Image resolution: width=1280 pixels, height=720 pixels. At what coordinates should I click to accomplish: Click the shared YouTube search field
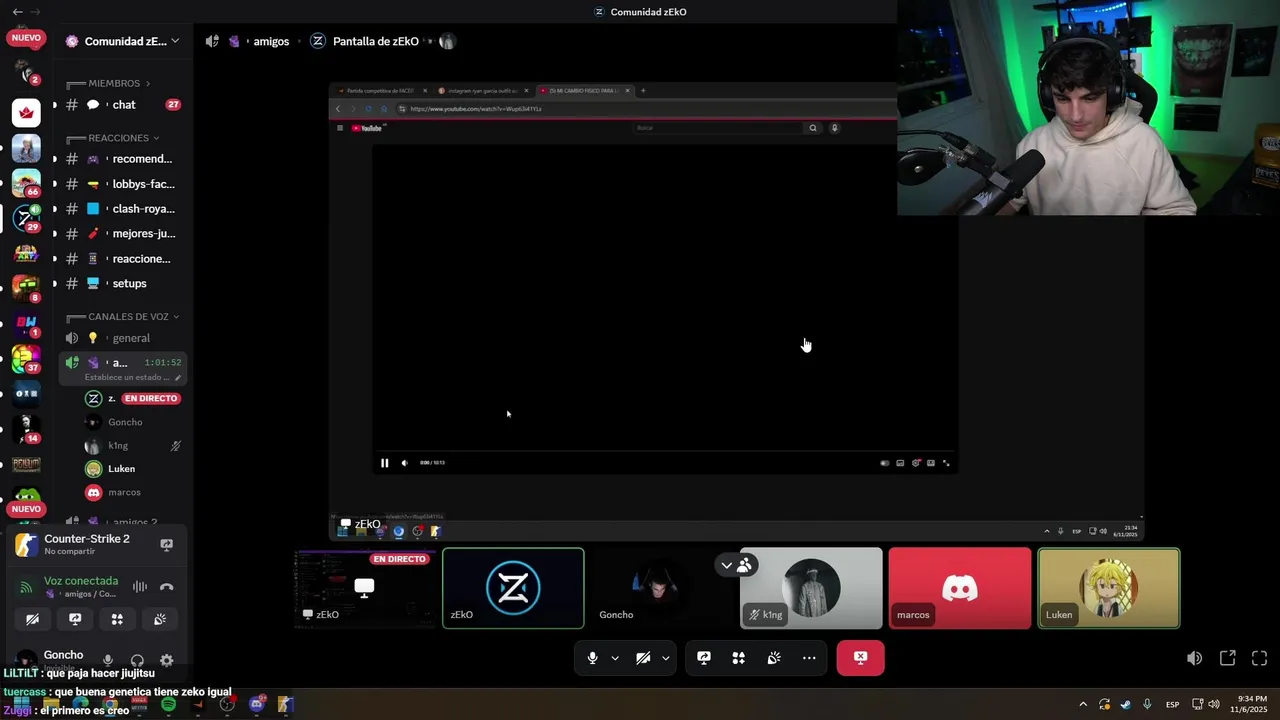(718, 128)
